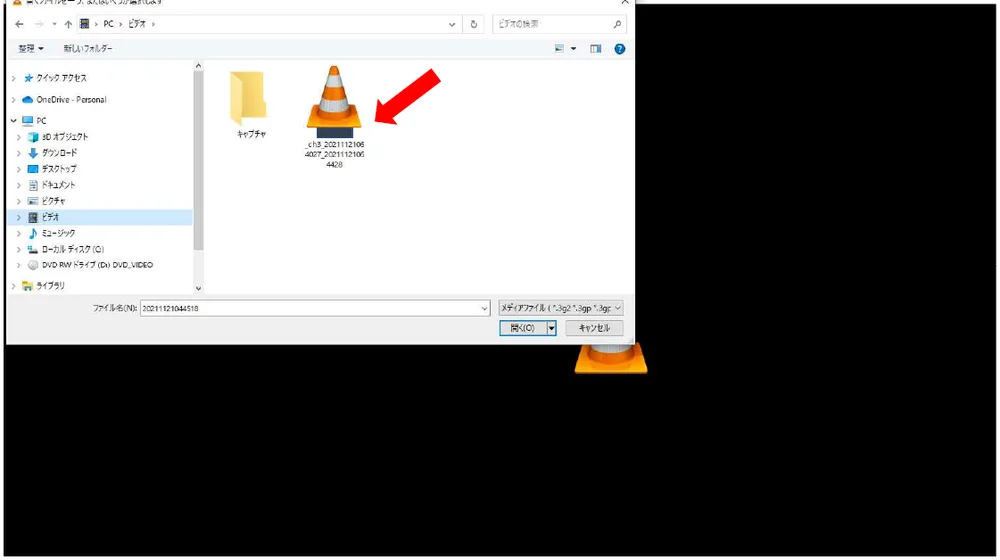Toggle the preview pane icon
Image resolution: width=1000 pixels, height=560 pixels.
[596, 48]
